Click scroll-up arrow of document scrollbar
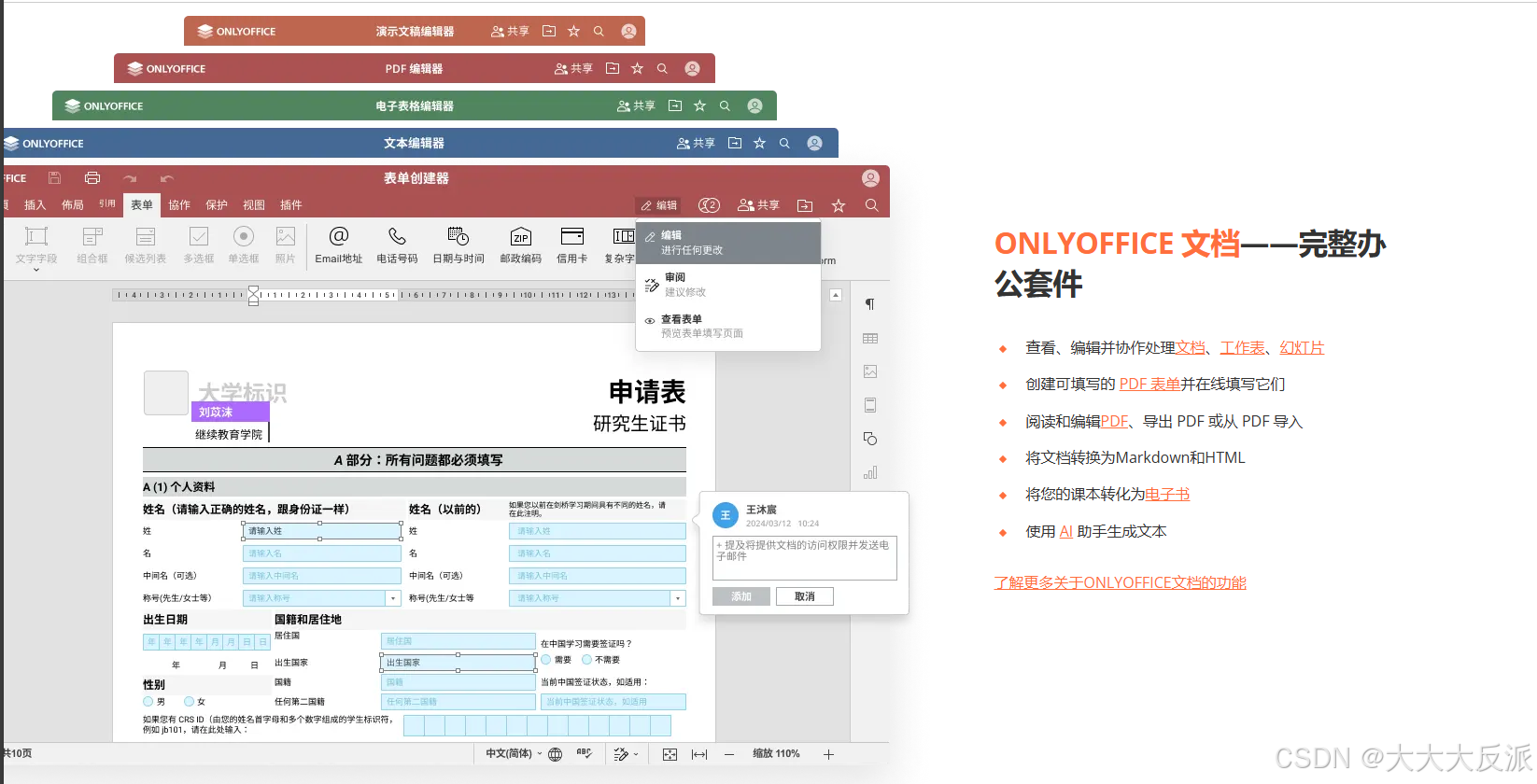1537x784 pixels. click(x=836, y=295)
